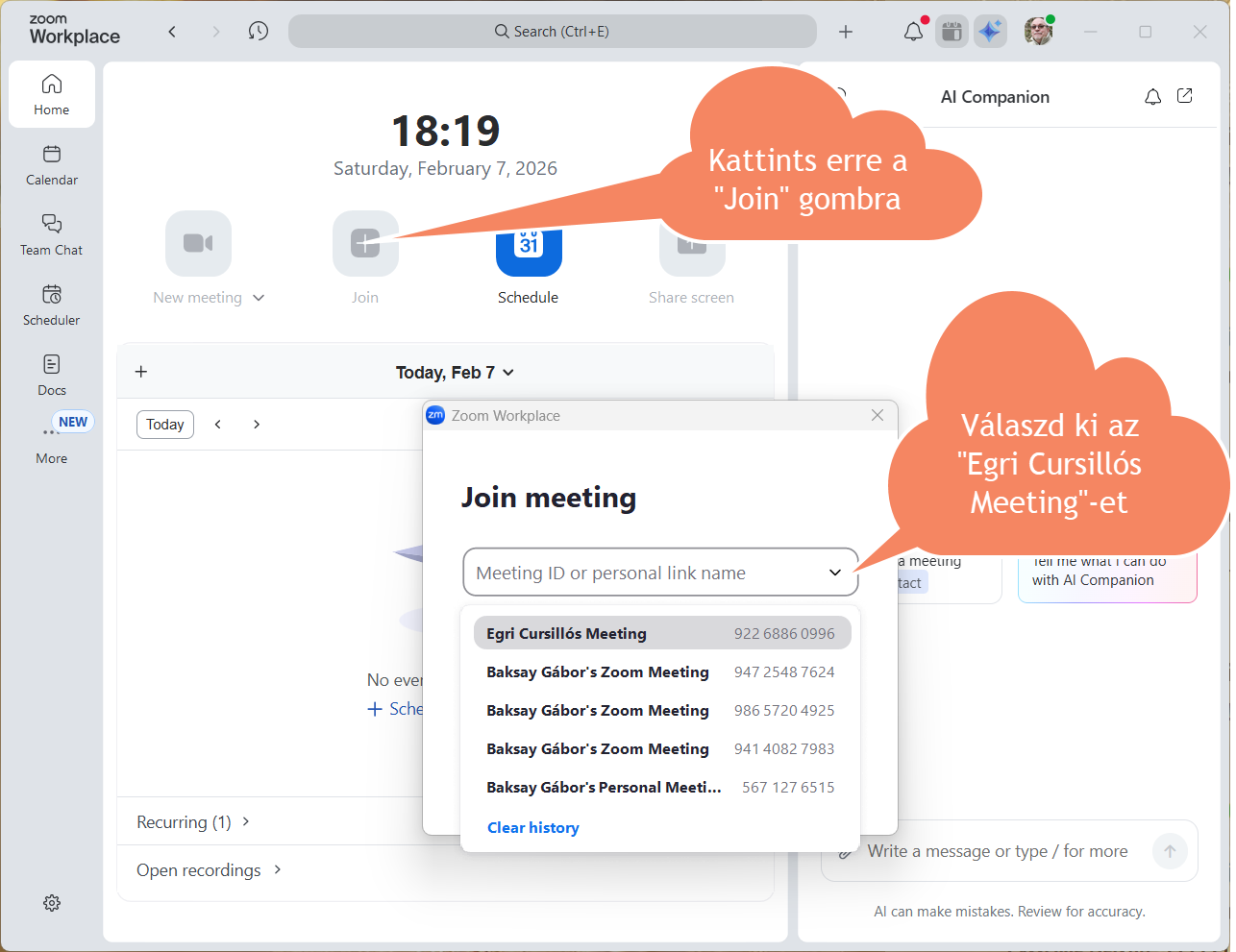Open Docs from the sidebar

(x=52, y=375)
